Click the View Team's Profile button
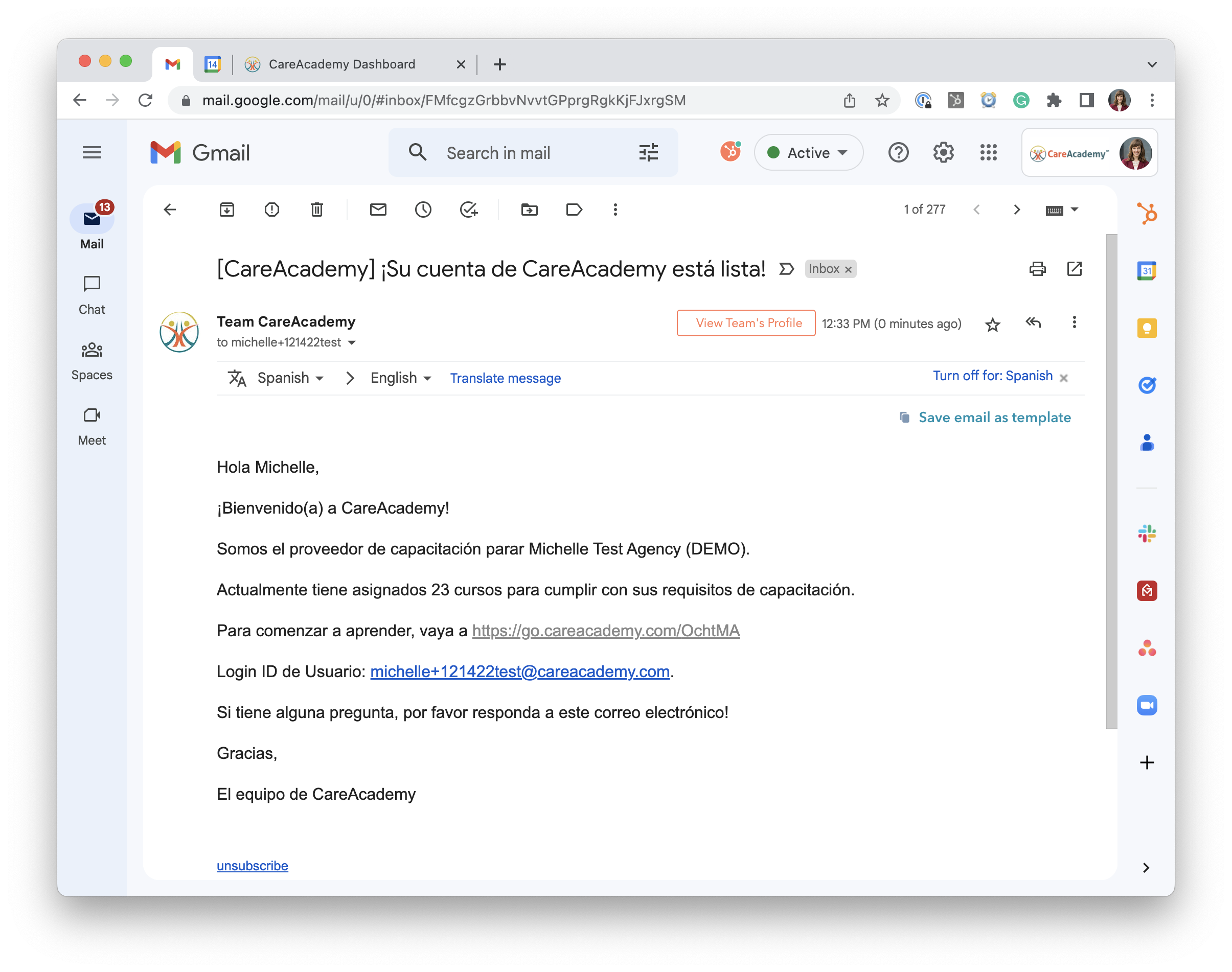 [x=746, y=322]
